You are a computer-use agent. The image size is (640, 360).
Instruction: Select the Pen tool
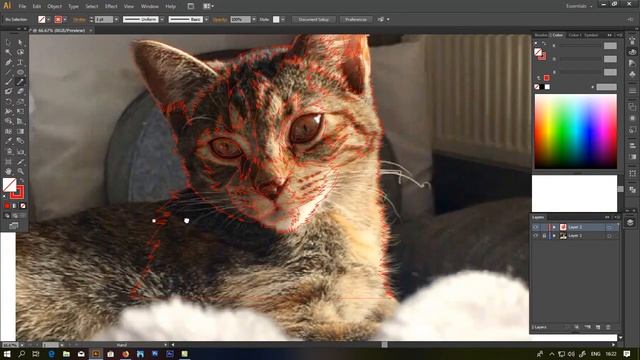click(x=8, y=62)
